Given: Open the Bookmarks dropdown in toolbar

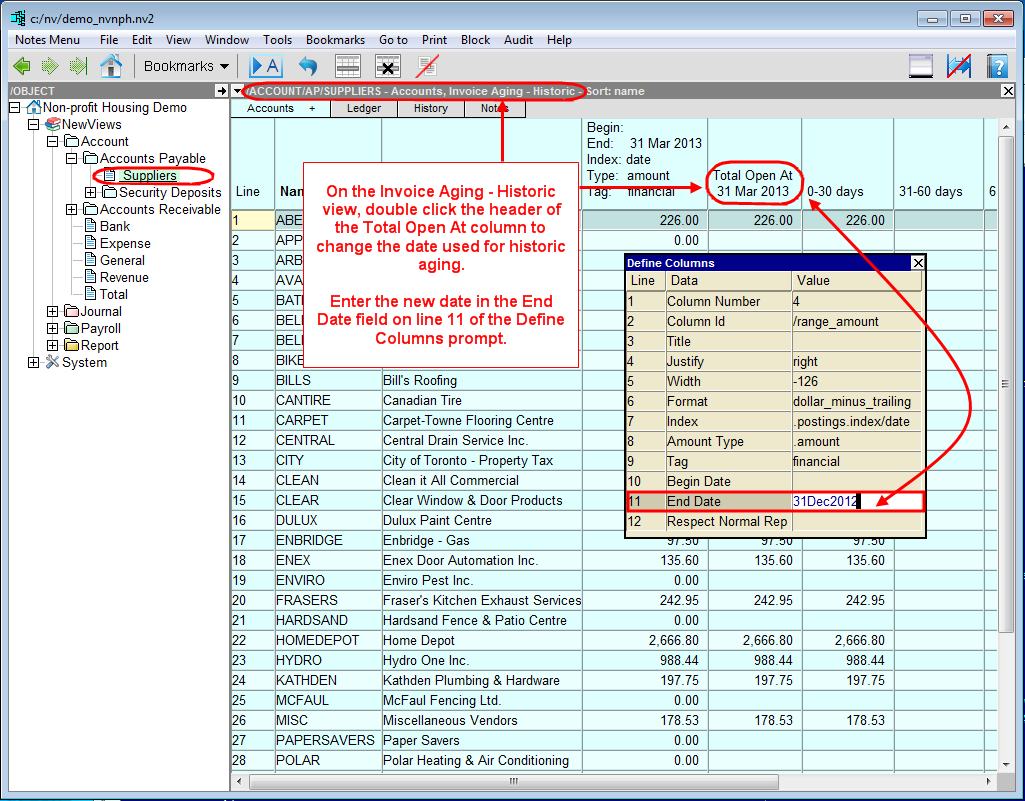Looking at the screenshot, I should point(186,66).
